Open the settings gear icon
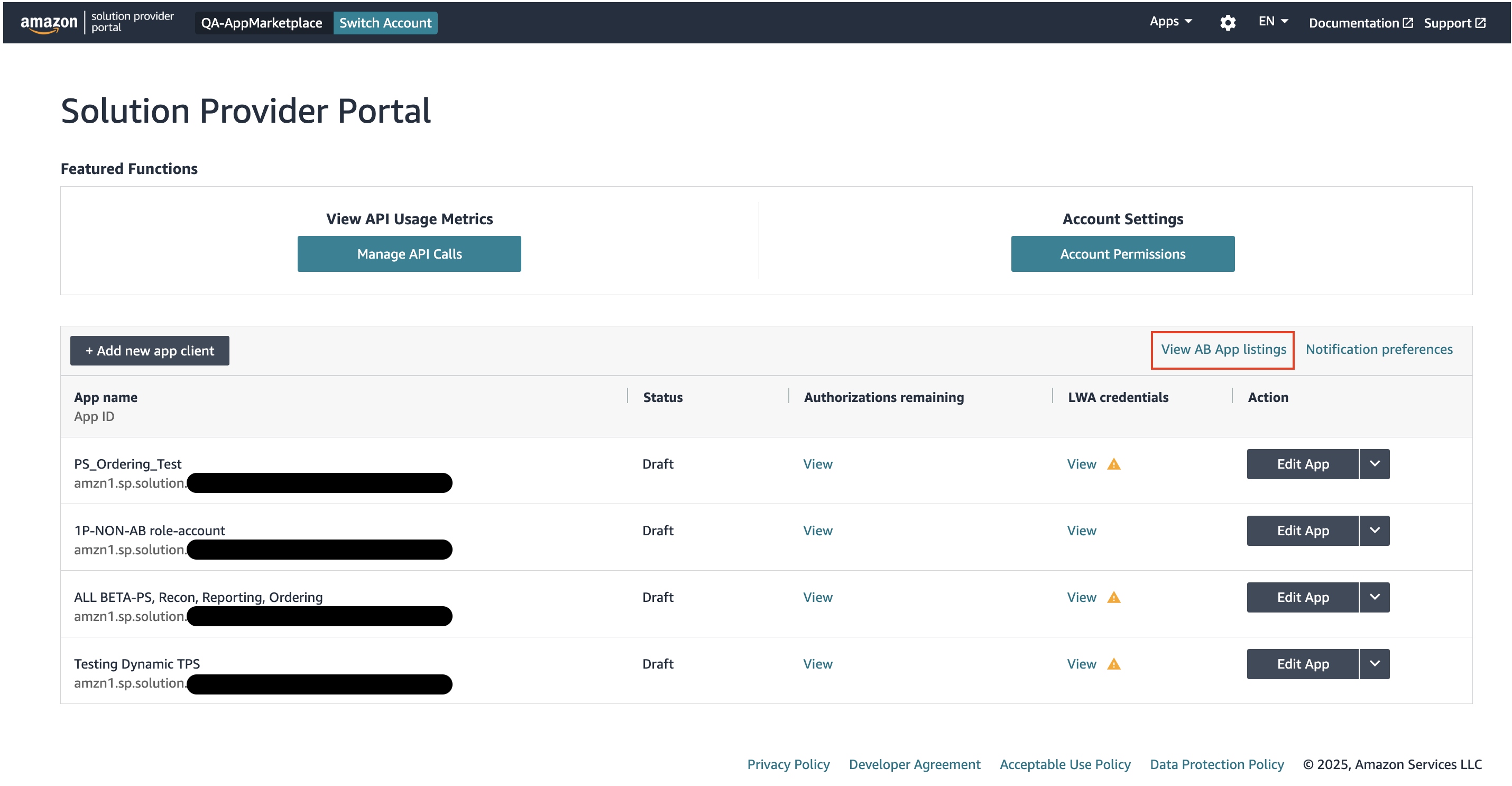This screenshot has height=786, width=1512. pyautogui.click(x=1228, y=23)
